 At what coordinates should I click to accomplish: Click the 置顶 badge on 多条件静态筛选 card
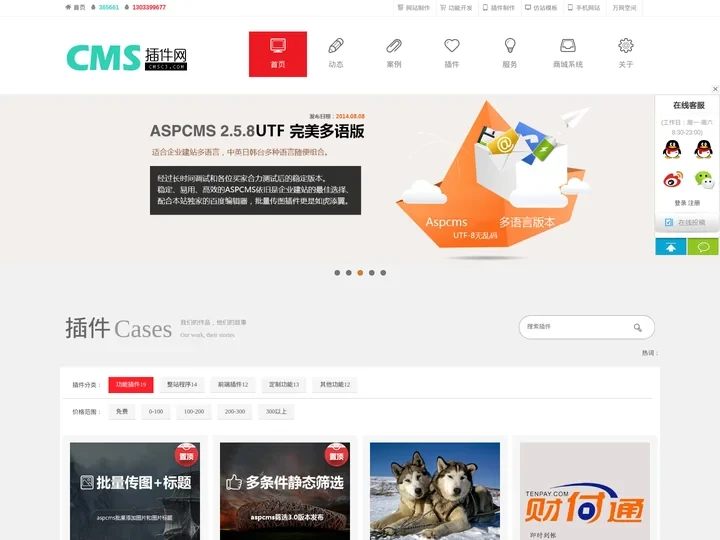(x=336, y=456)
